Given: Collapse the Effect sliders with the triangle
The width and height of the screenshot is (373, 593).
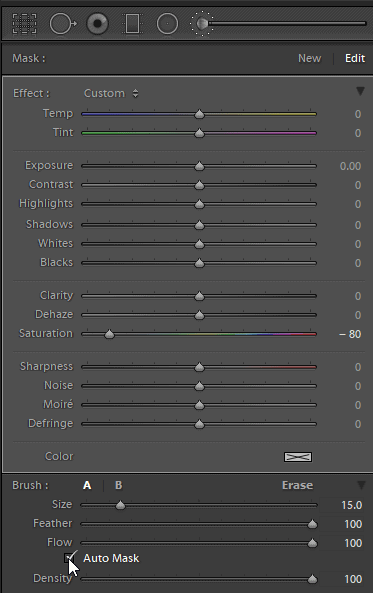Looking at the screenshot, I should click(360, 91).
